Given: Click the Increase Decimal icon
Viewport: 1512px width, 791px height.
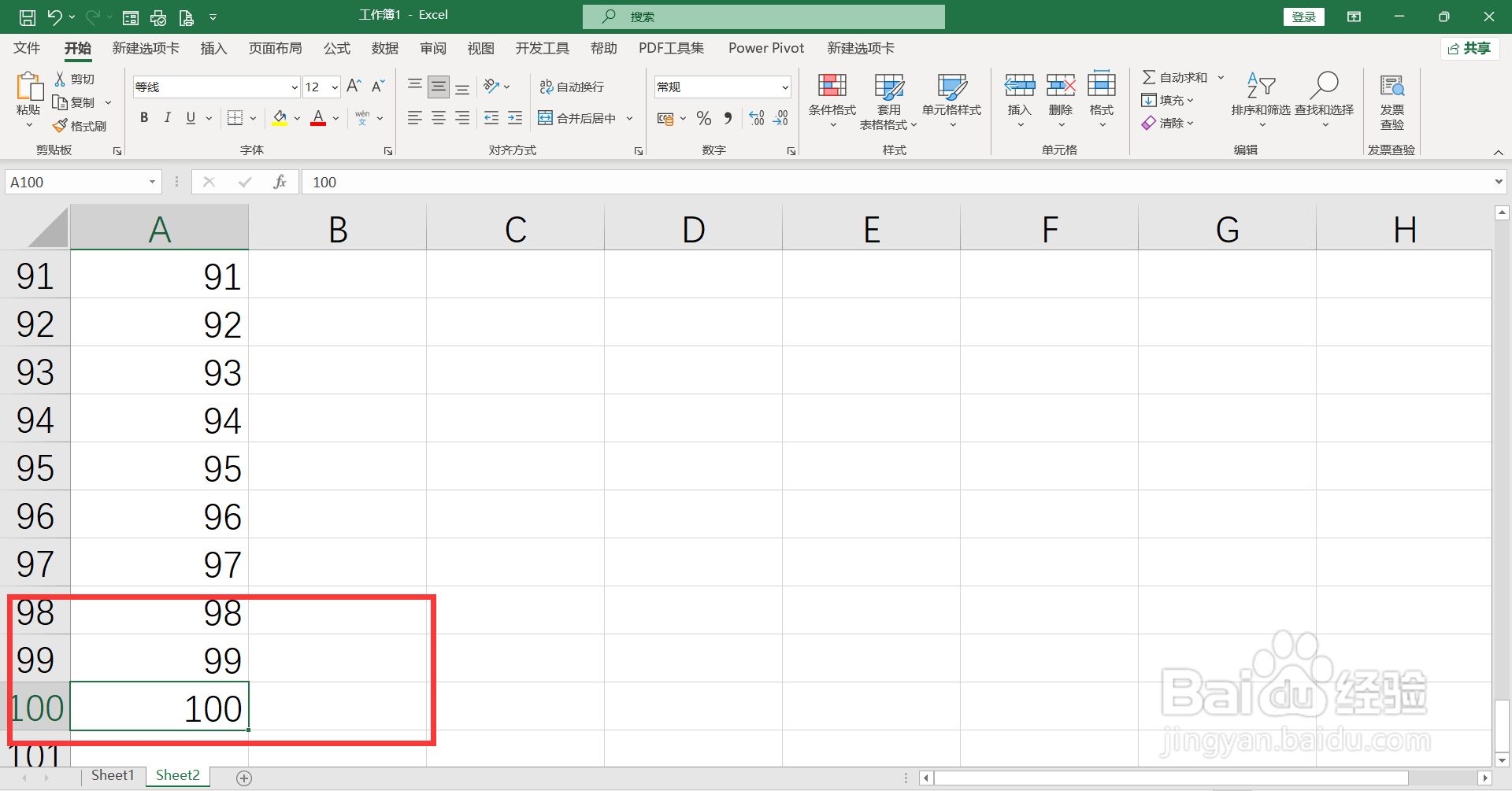Looking at the screenshot, I should tap(757, 118).
